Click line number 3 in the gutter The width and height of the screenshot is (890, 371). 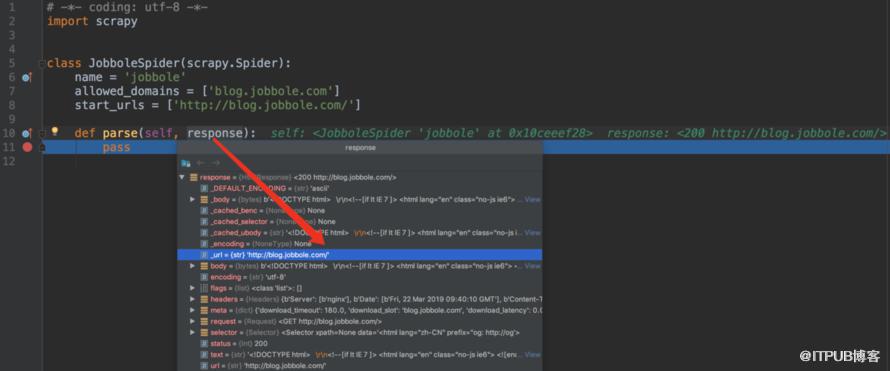click(11, 36)
